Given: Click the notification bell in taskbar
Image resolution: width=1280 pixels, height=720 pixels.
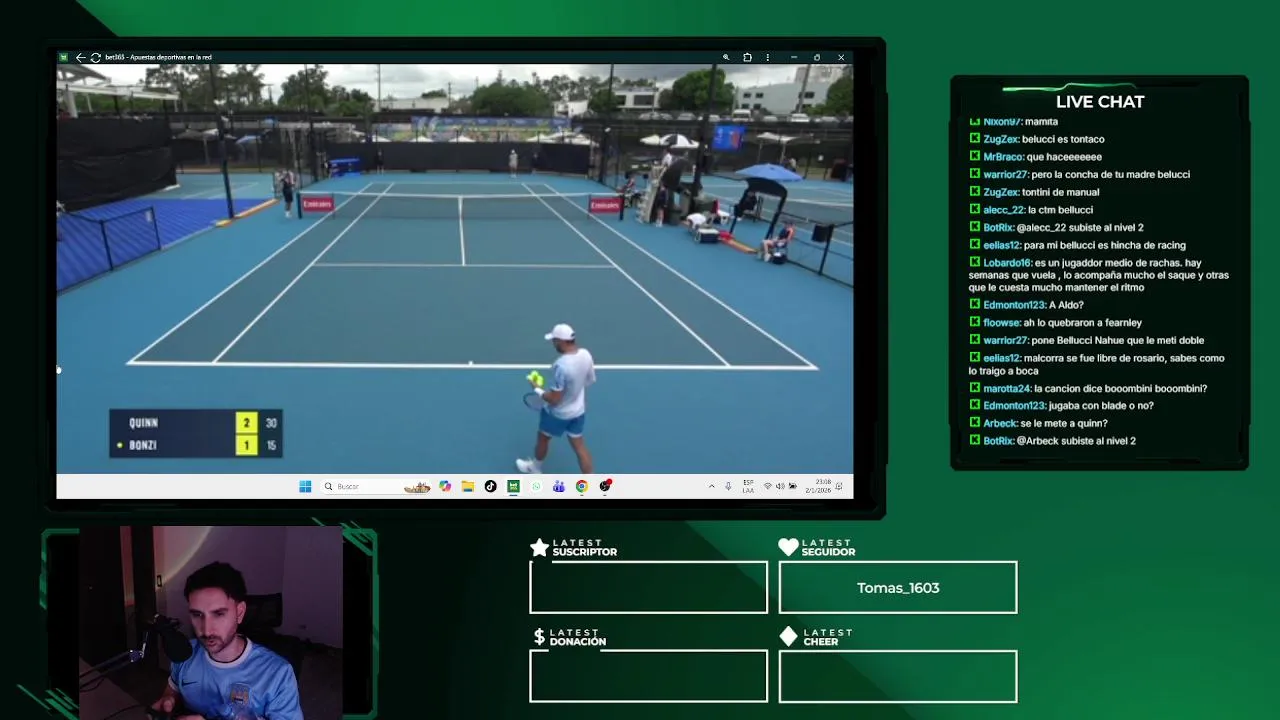Looking at the screenshot, I should [839, 486].
